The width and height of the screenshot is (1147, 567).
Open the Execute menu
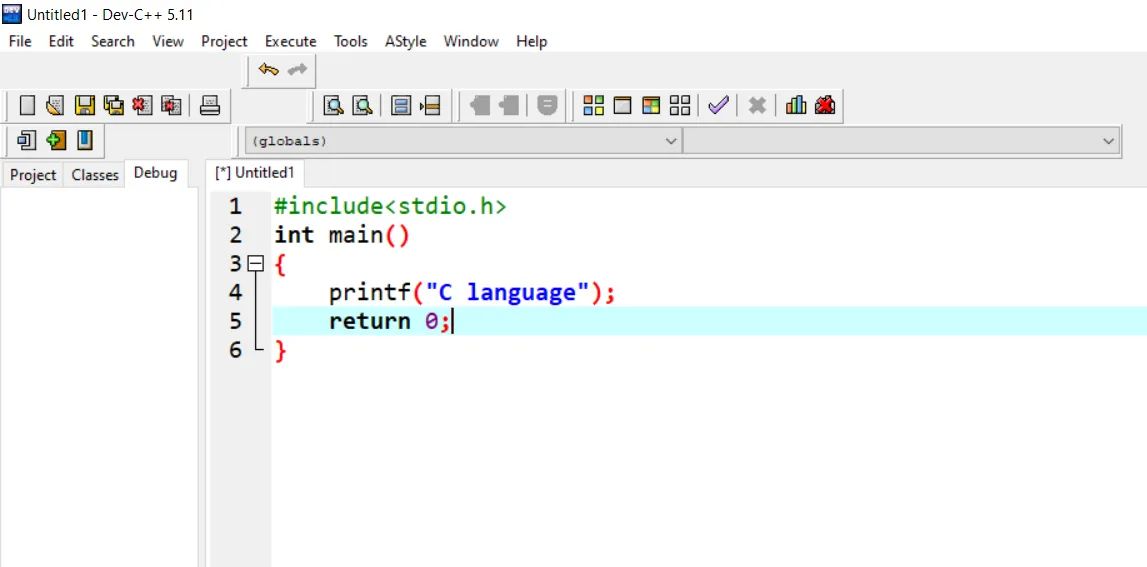coord(290,42)
